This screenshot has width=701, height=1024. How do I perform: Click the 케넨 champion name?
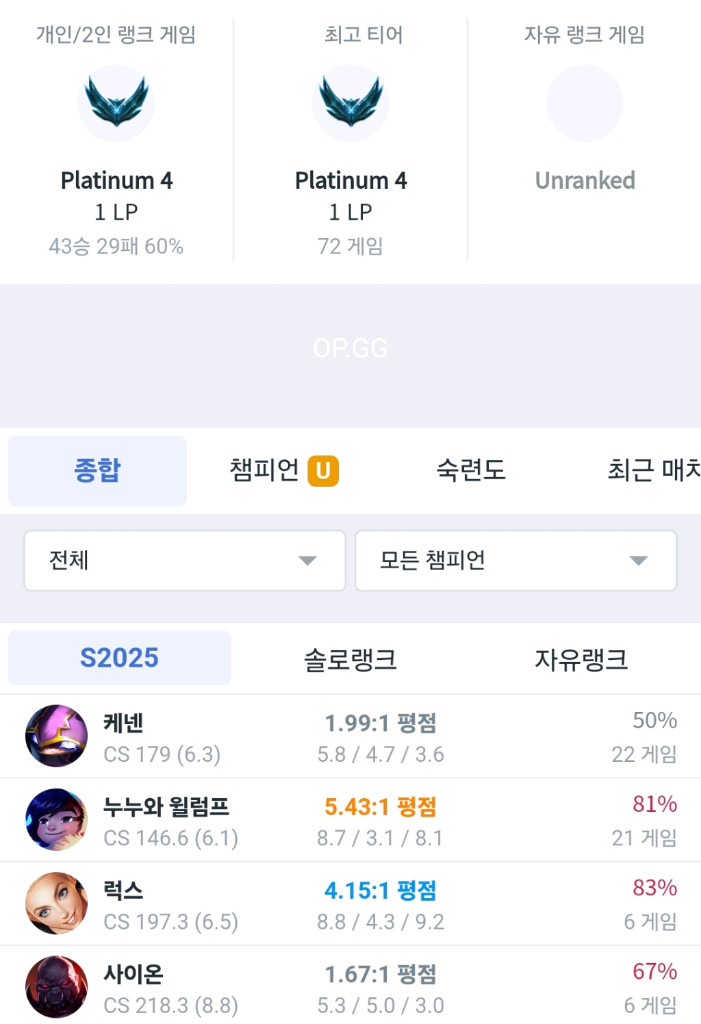coord(124,722)
